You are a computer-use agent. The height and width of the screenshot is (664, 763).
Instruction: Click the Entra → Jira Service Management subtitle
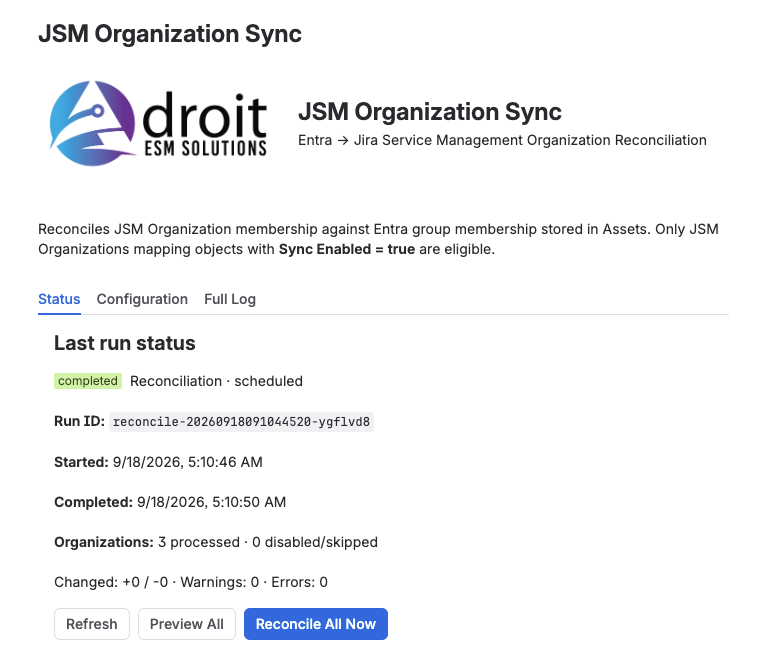[502, 140]
